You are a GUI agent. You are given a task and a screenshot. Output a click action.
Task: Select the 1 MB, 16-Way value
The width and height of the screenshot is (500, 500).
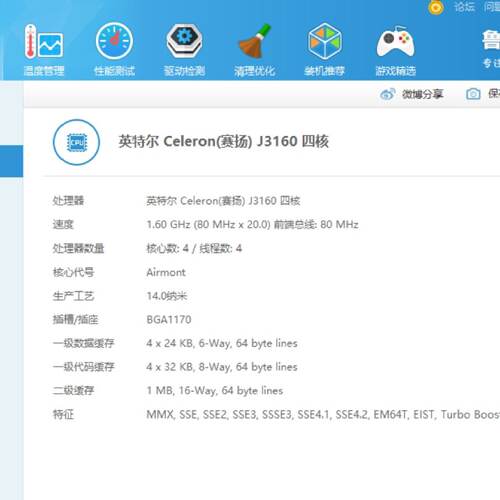click(x=215, y=391)
